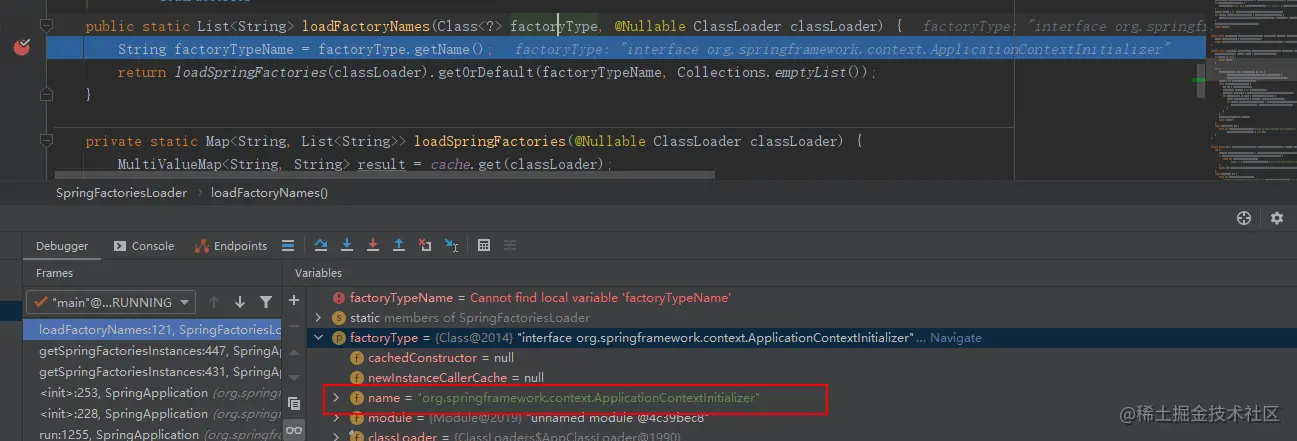
Task: Select the <init>:228 SpringApplication frame
Action: pyautogui.click(x=152, y=414)
